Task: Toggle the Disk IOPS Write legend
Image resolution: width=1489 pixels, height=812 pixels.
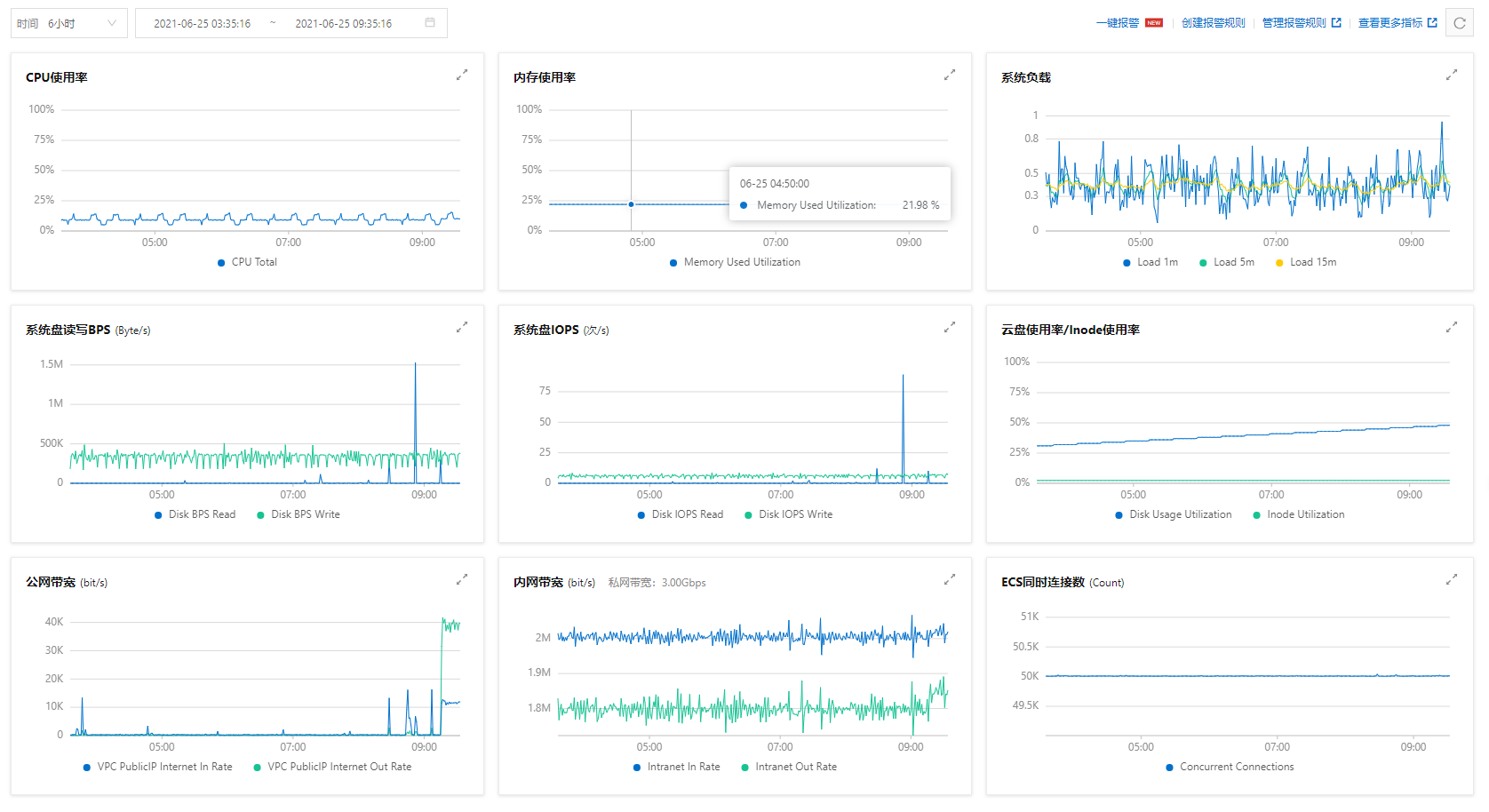Action: coord(789,514)
